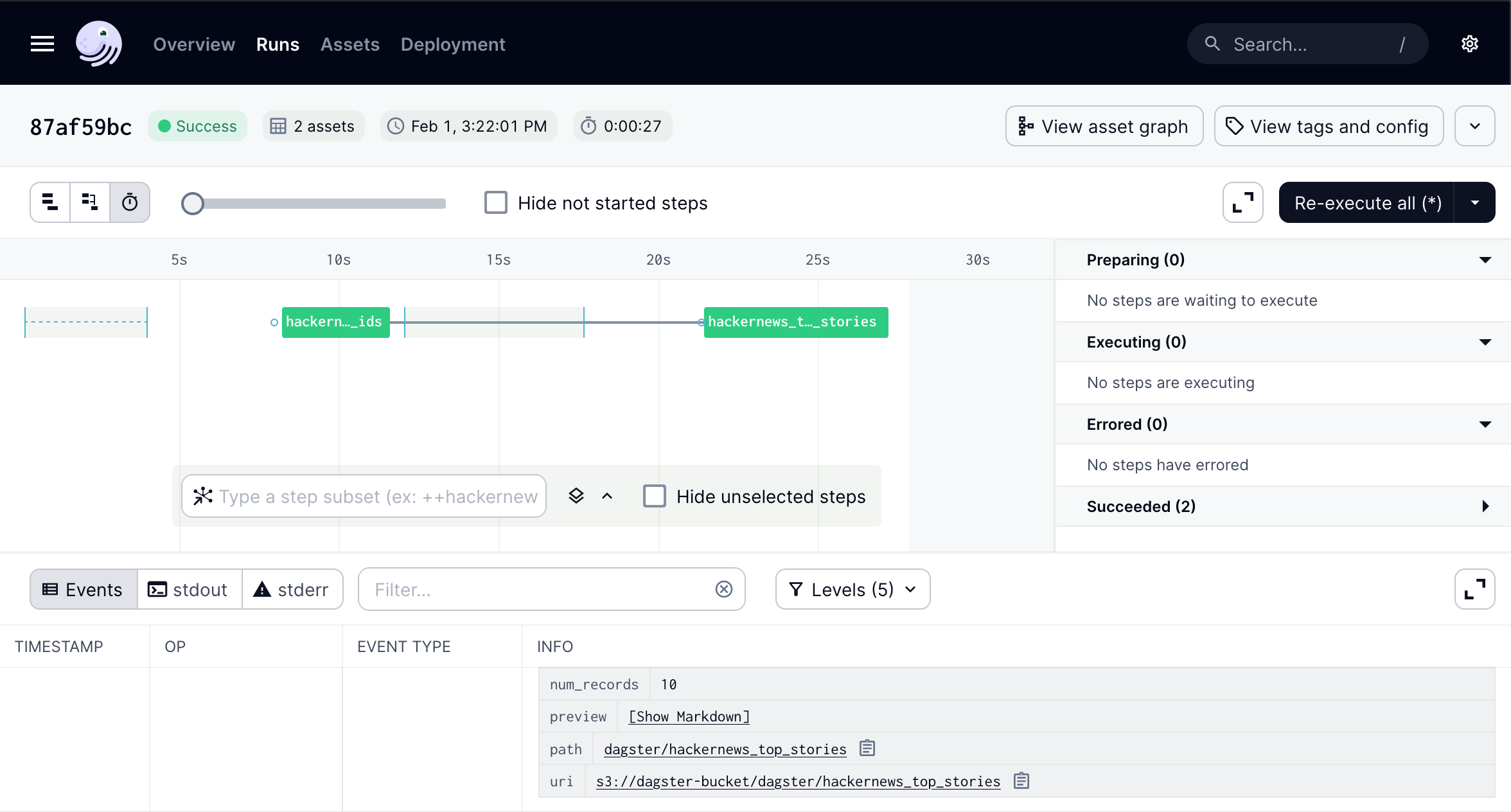1511x812 pixels.
Task: Open the Show Markdown preview link
Action: point(689,717)
